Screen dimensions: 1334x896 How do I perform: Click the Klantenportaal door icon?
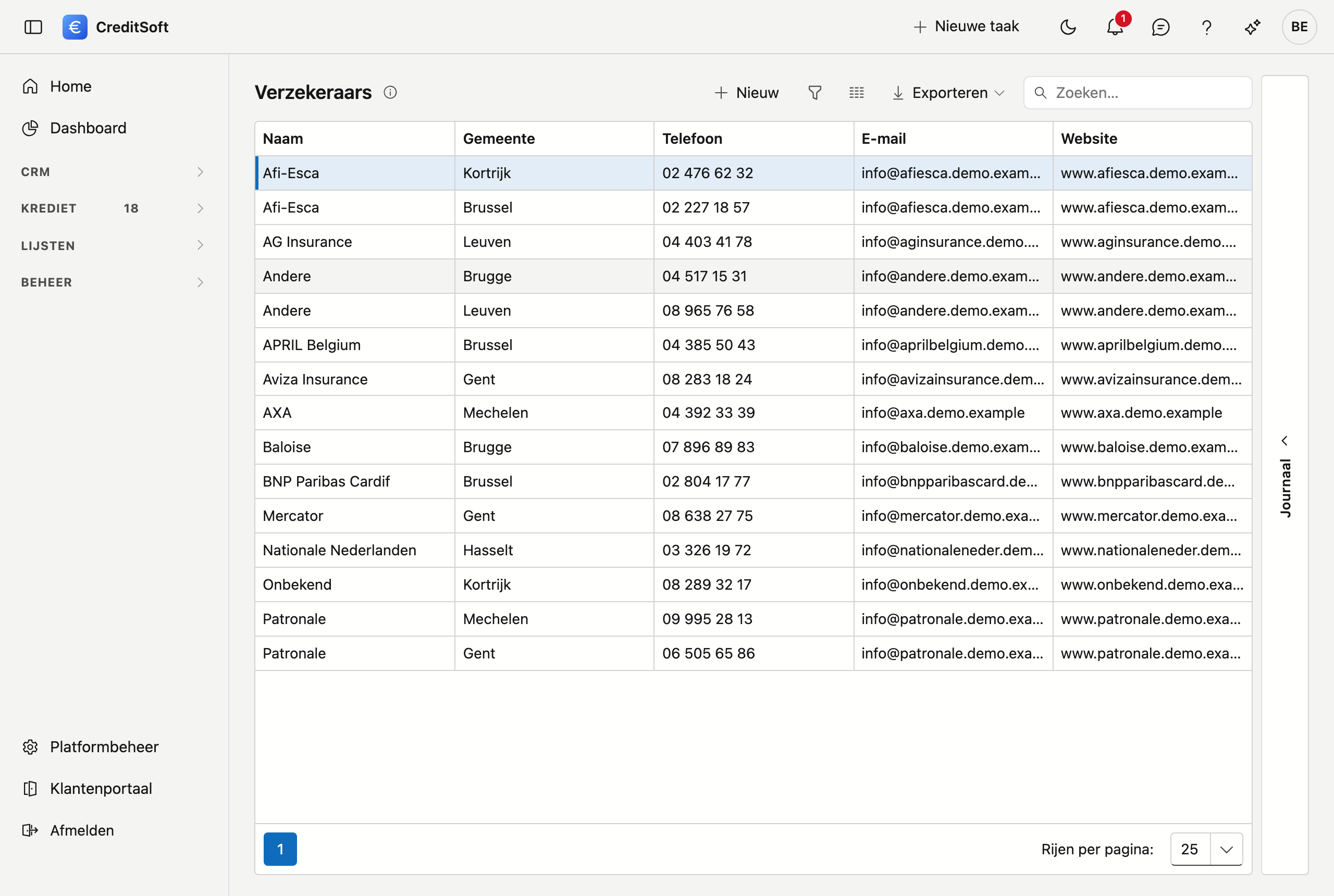30,788
